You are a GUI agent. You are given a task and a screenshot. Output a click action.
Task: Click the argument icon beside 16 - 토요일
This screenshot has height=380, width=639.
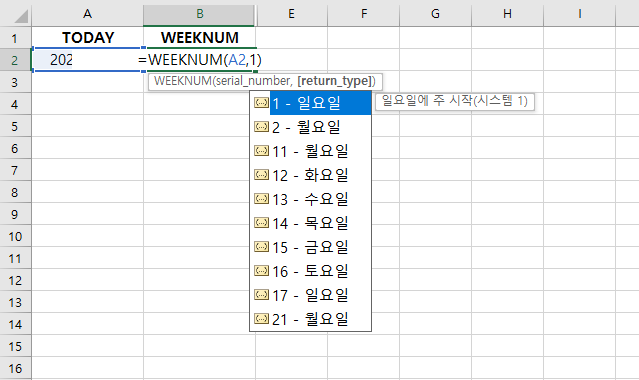pyautogui.click(x=261, y=270)
